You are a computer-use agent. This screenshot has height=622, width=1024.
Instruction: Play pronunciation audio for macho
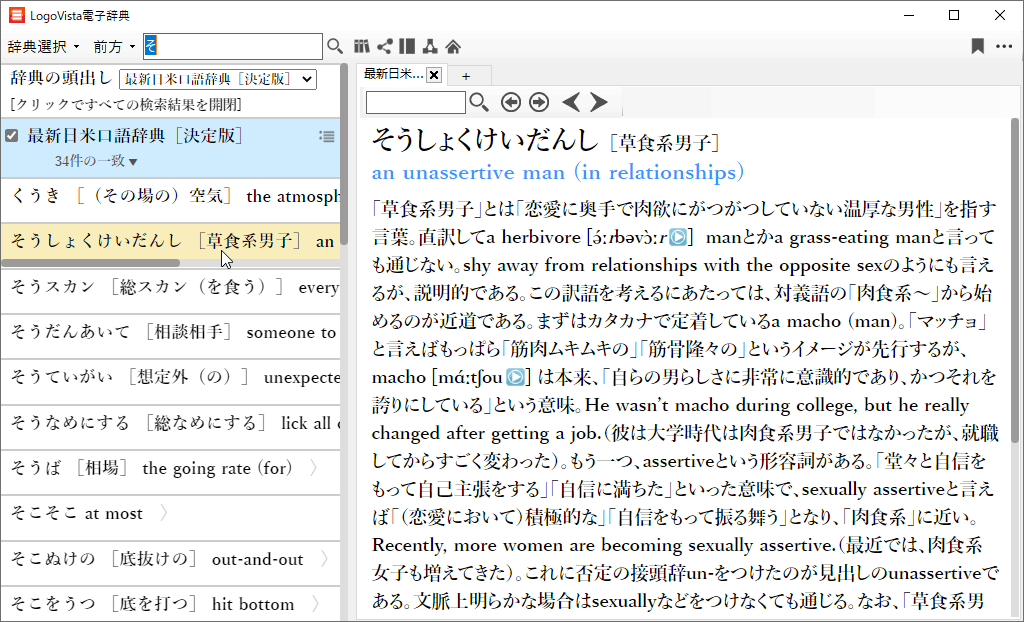click(x=515, y=378)
